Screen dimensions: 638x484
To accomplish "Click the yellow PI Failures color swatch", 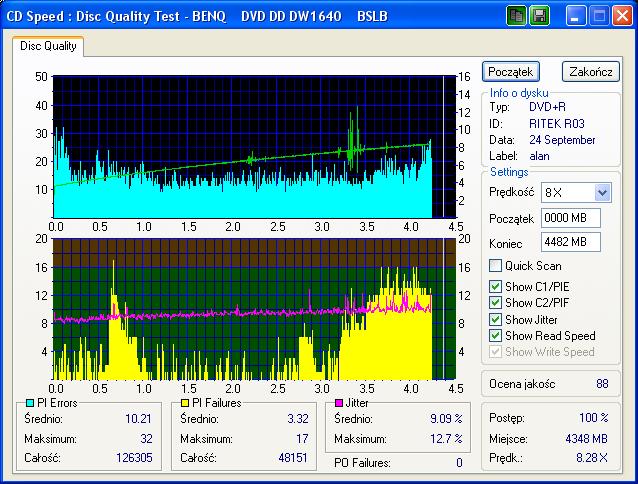I will (x=185, y=403).
